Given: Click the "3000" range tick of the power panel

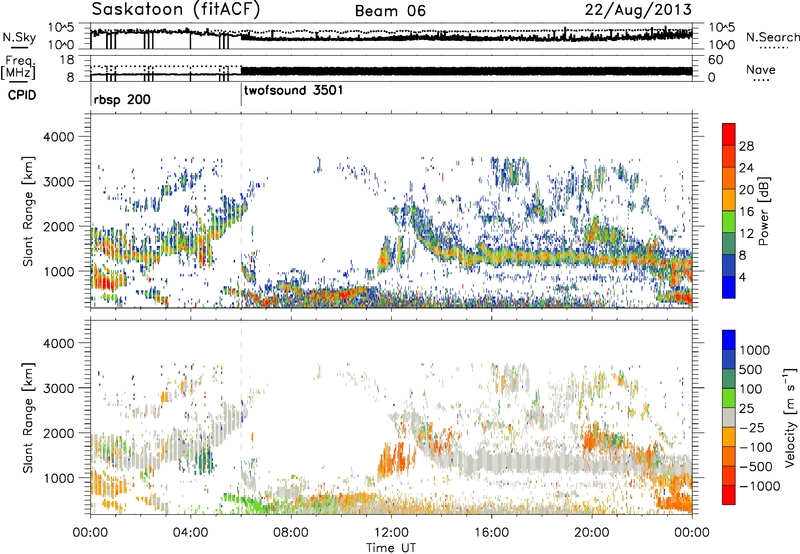Looking at the screenshot, I should (58, 182).
